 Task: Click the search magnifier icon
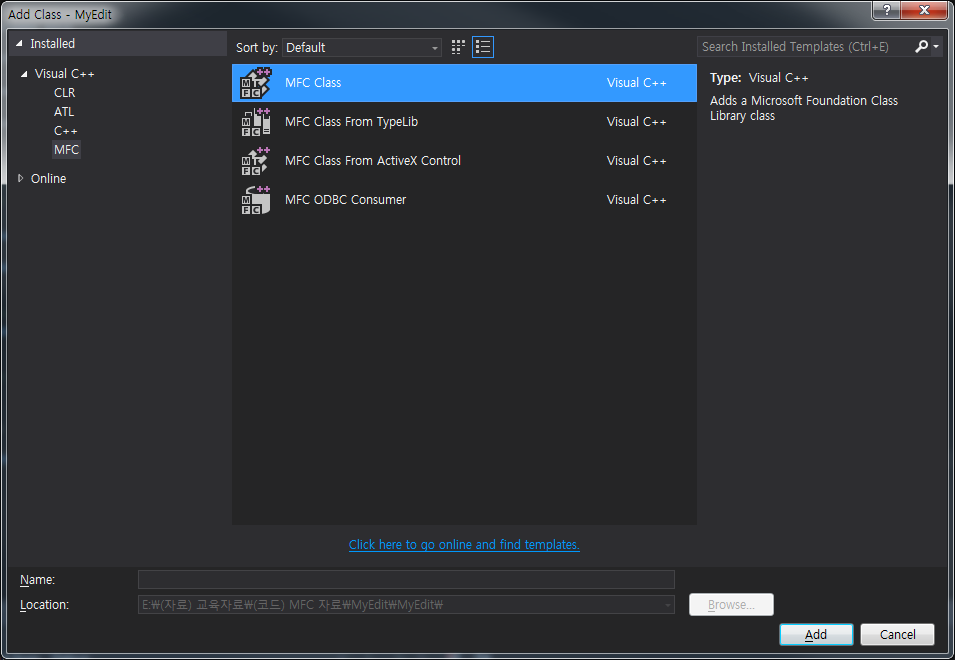pyautogui.click(x=922, y=46)
